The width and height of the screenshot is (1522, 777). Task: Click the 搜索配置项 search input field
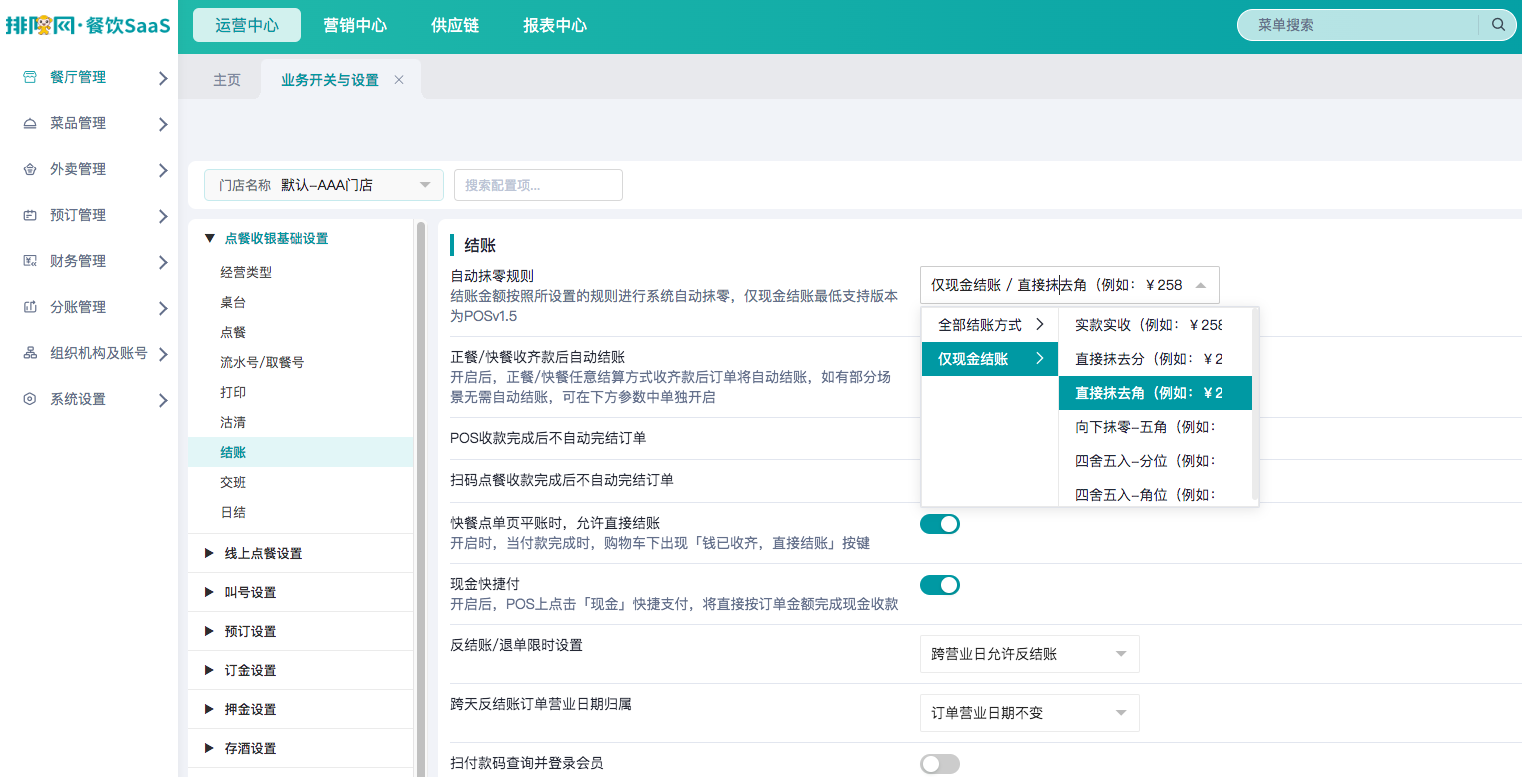coord(538,185)
